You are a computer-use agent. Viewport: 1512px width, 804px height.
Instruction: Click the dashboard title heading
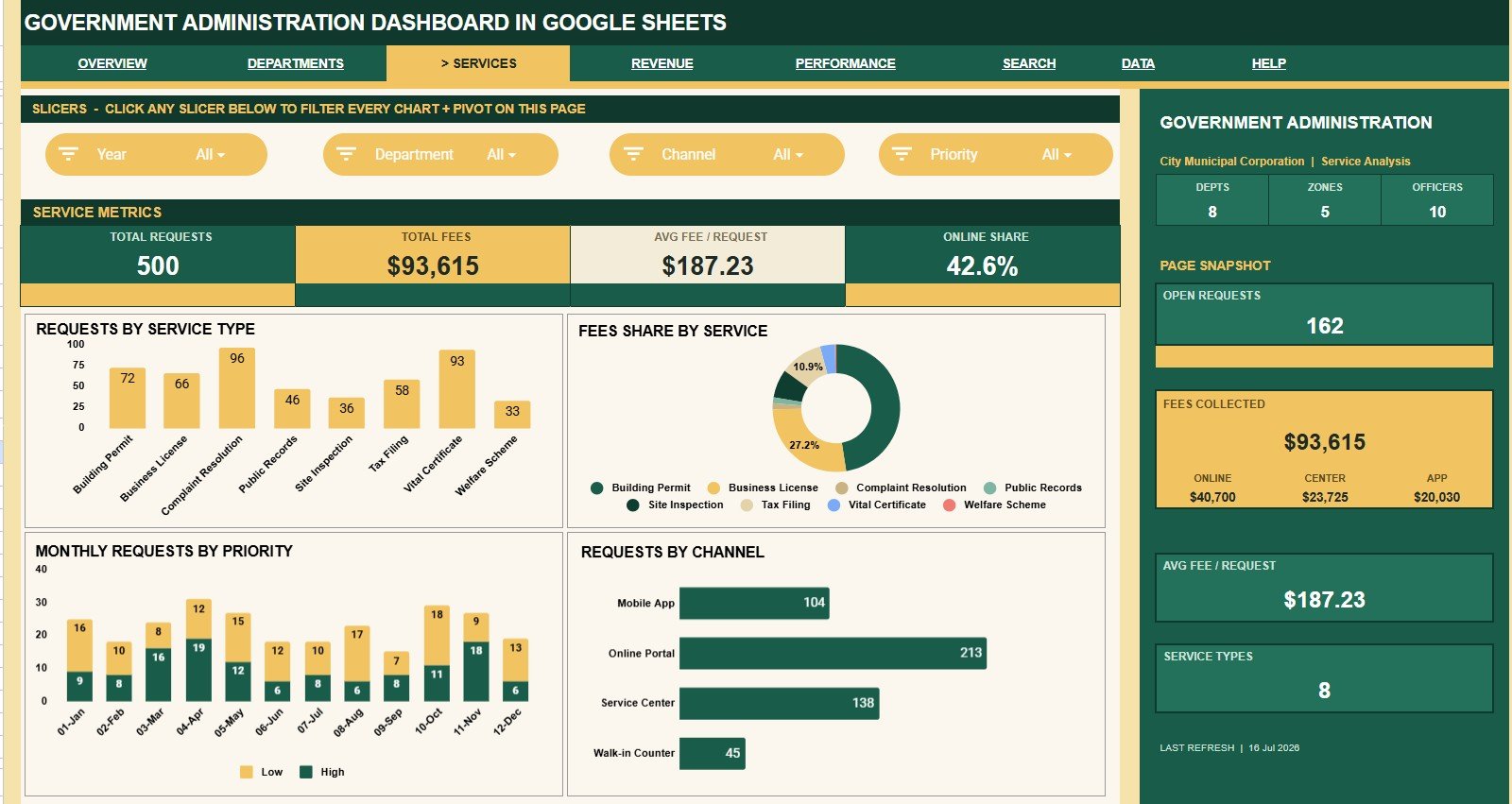click(375, 23)
